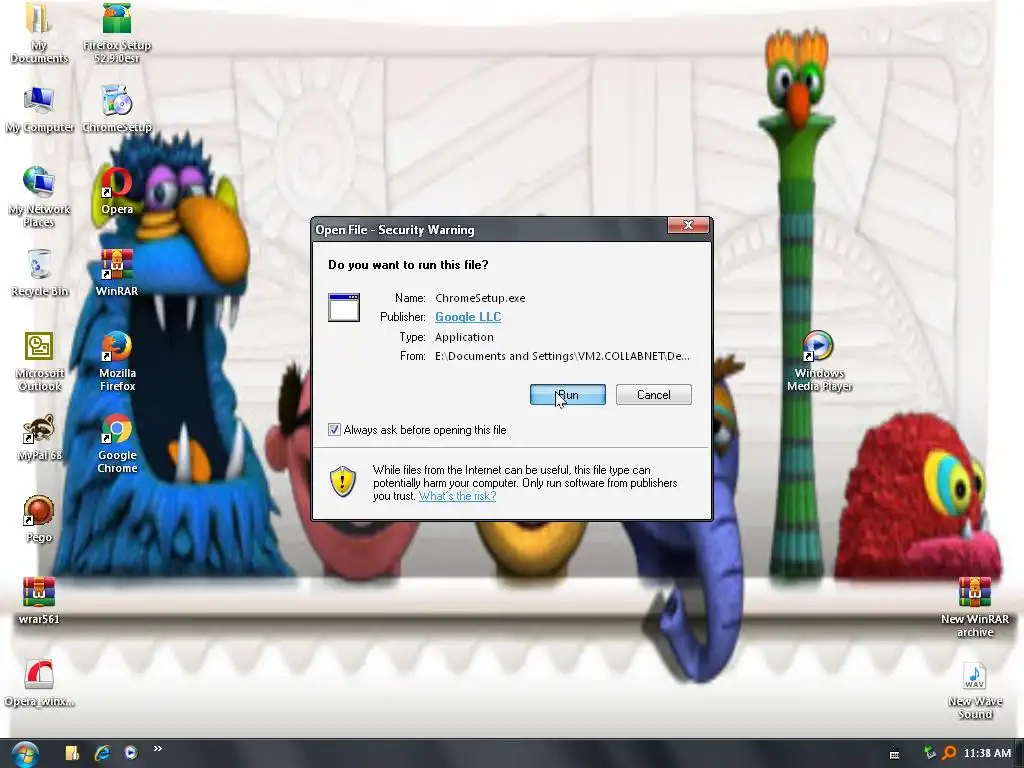The image size is (1024, 768).
Task: Click the ChromeSetup.exe file name text
Action: point(480,298)
